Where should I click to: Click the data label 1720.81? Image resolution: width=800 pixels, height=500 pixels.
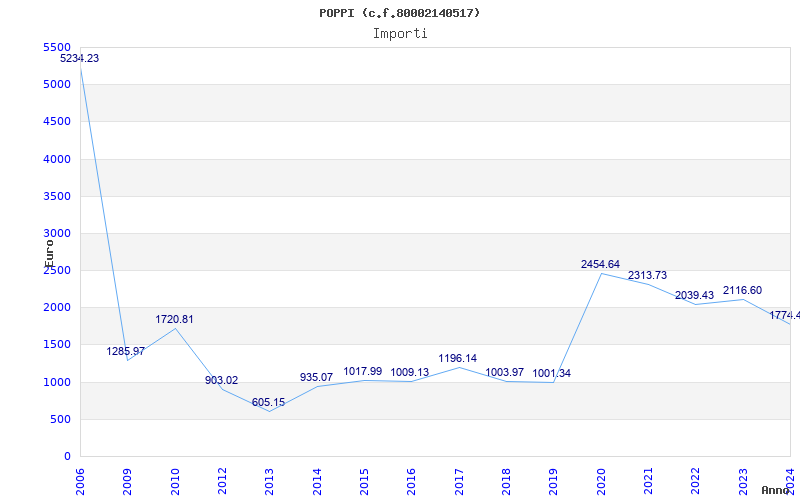click(x=174, y=319)
